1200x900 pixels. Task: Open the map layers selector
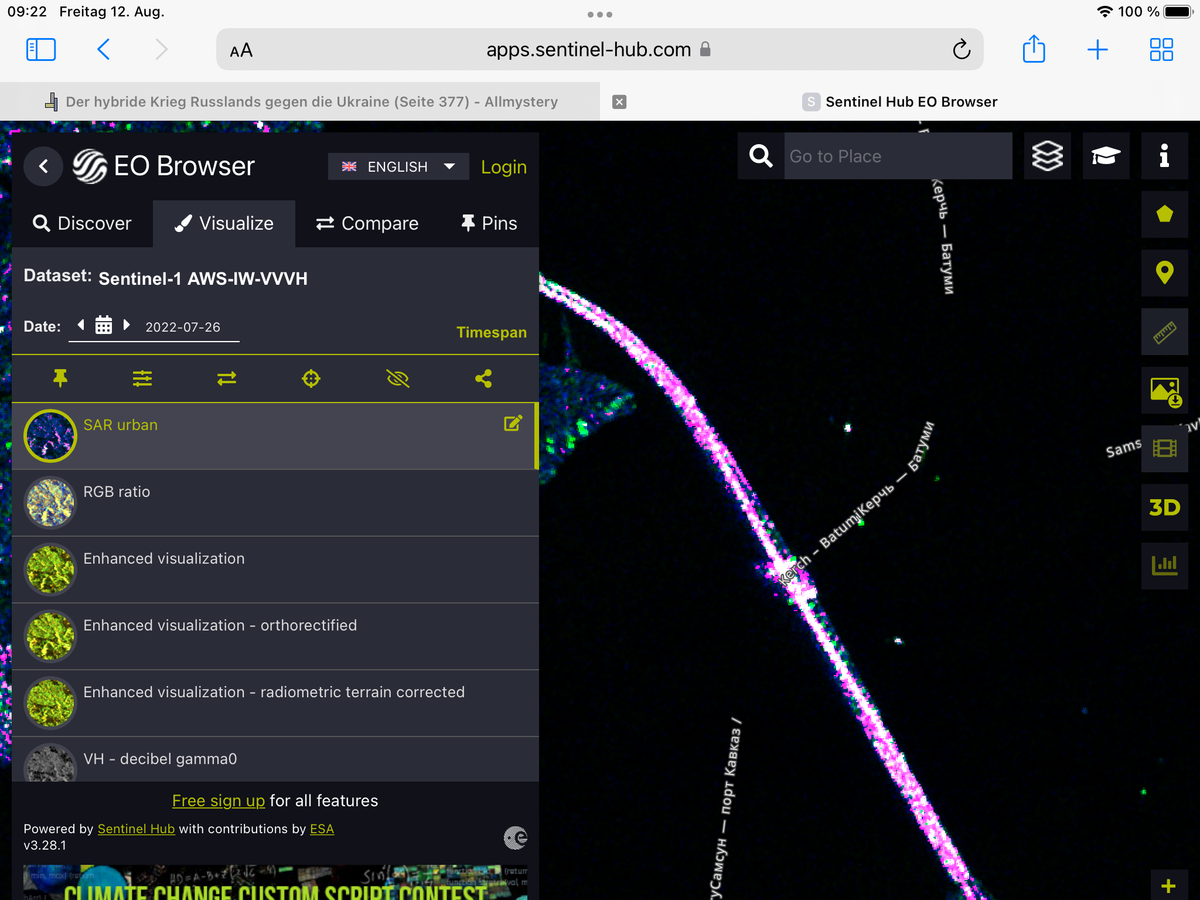(x=1047, y=156)
